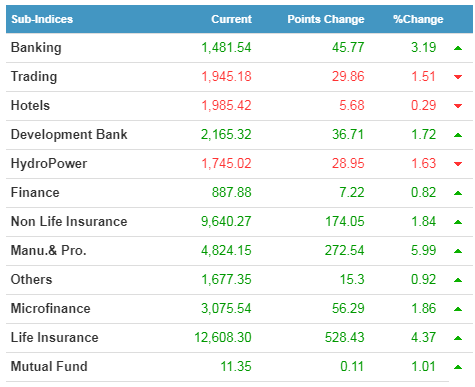The width and height of the screenshot is (475, 387).
Task: Click the red down arrow for Trading
Action: [x=458, y=77]
